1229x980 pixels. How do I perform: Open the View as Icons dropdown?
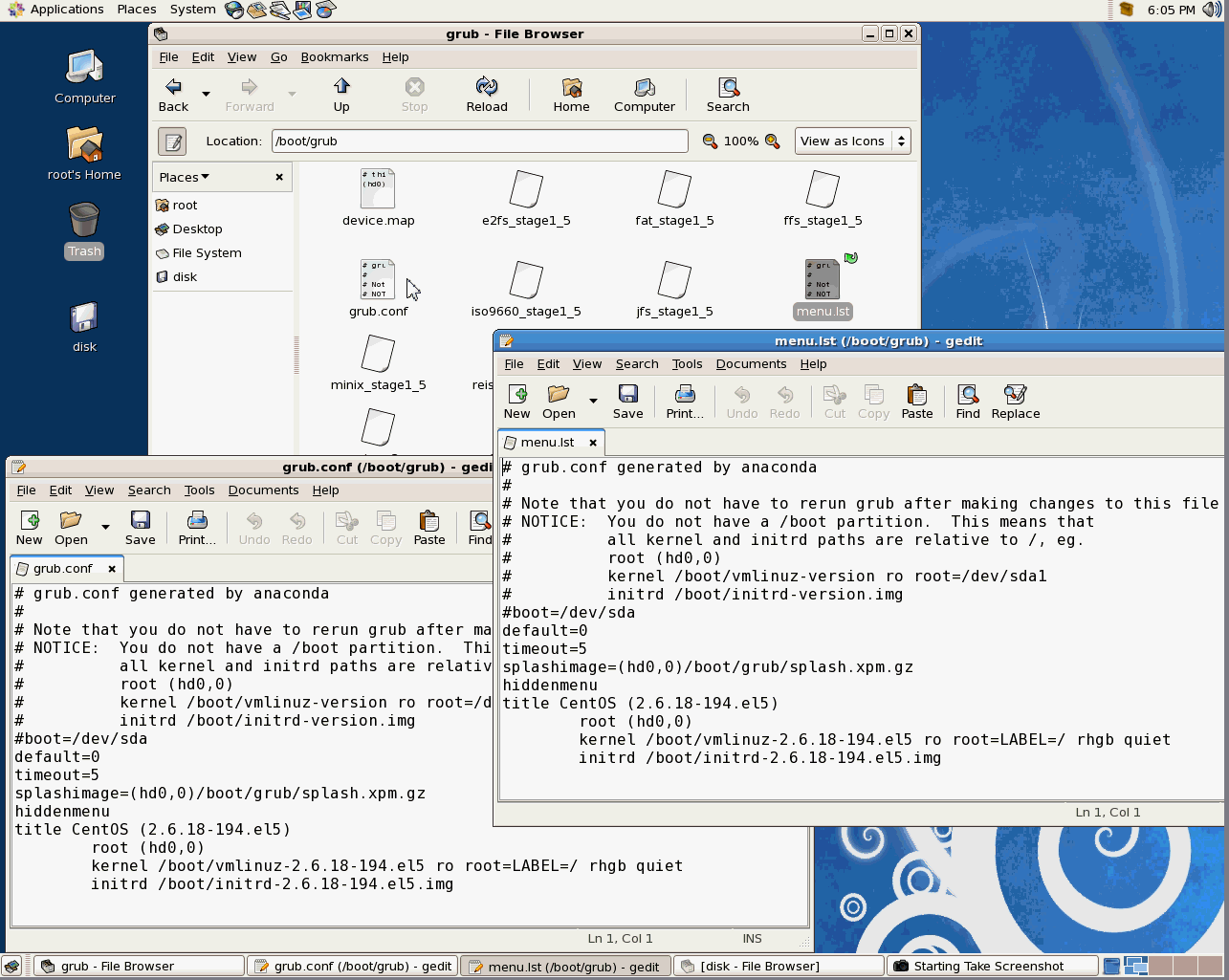852,141
